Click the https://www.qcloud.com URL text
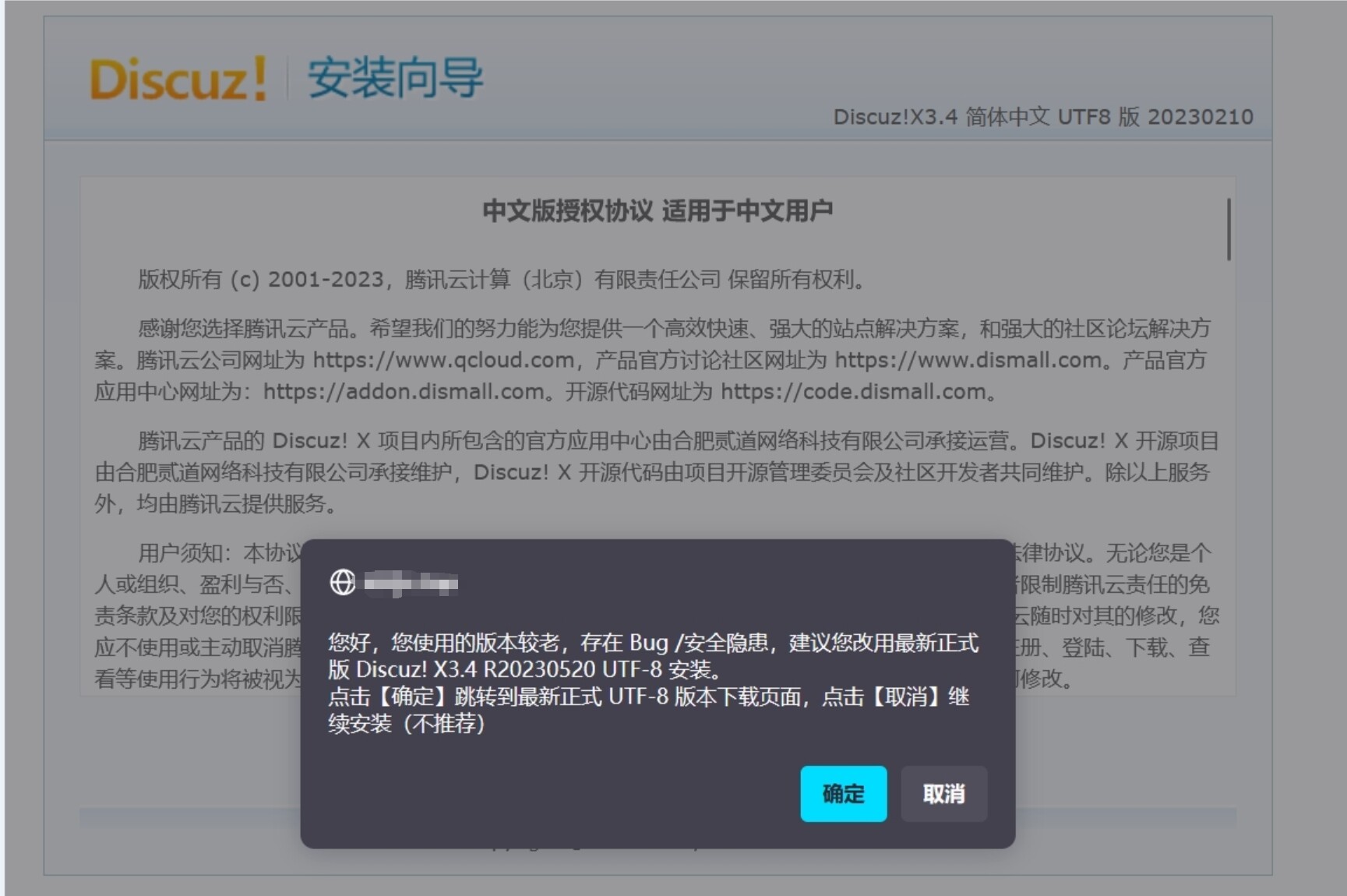The width and height of the screenshot is (1347, 896). click(443, 360)
